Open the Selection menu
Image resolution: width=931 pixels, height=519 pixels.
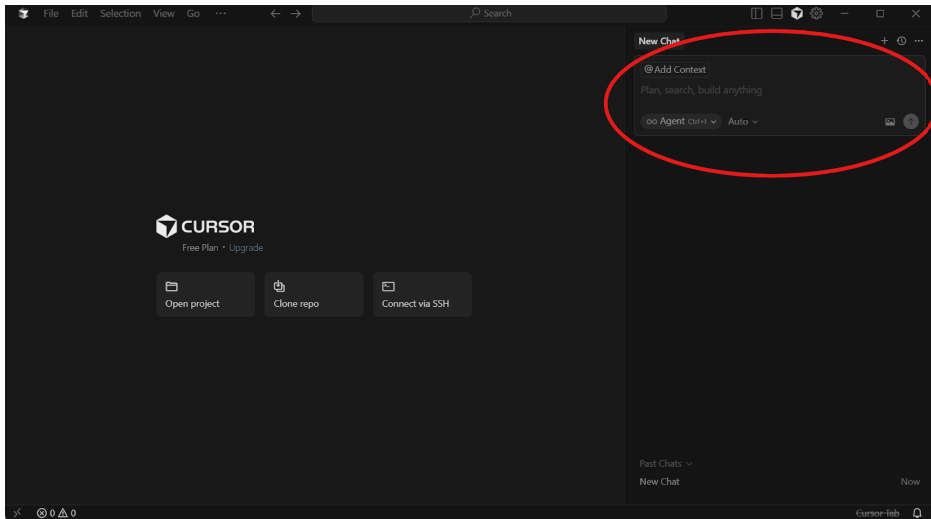[120, 13]
